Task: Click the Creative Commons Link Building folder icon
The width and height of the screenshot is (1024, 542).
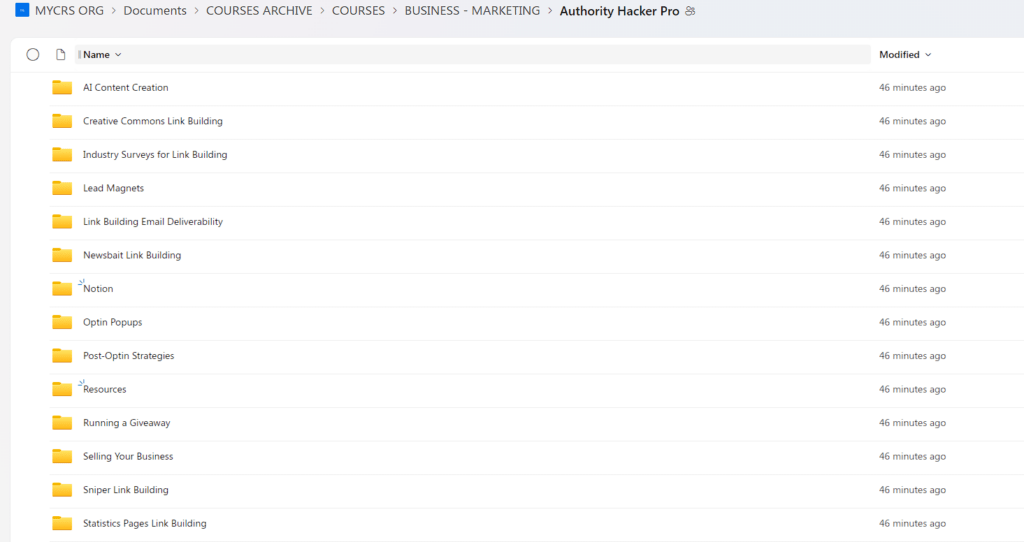Action: (x=62, y=121)
